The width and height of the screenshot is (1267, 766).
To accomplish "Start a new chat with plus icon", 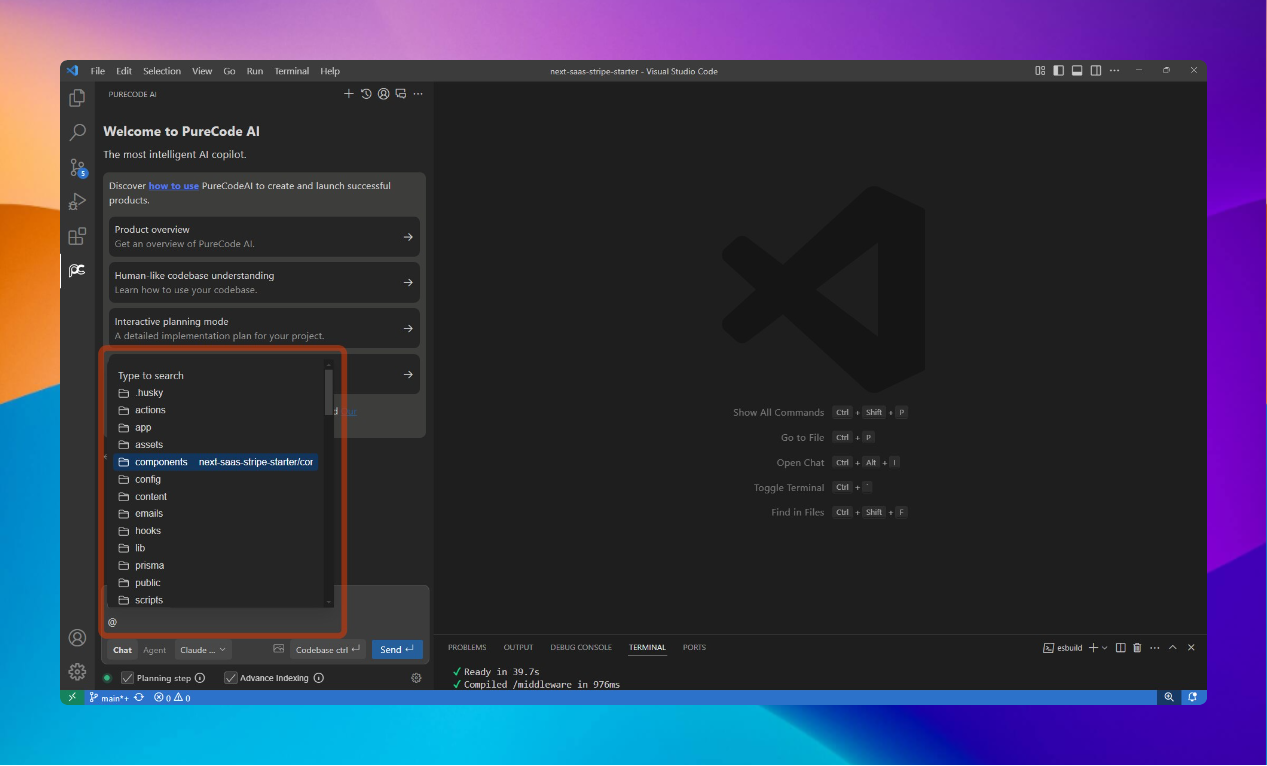I will (349, 94).
